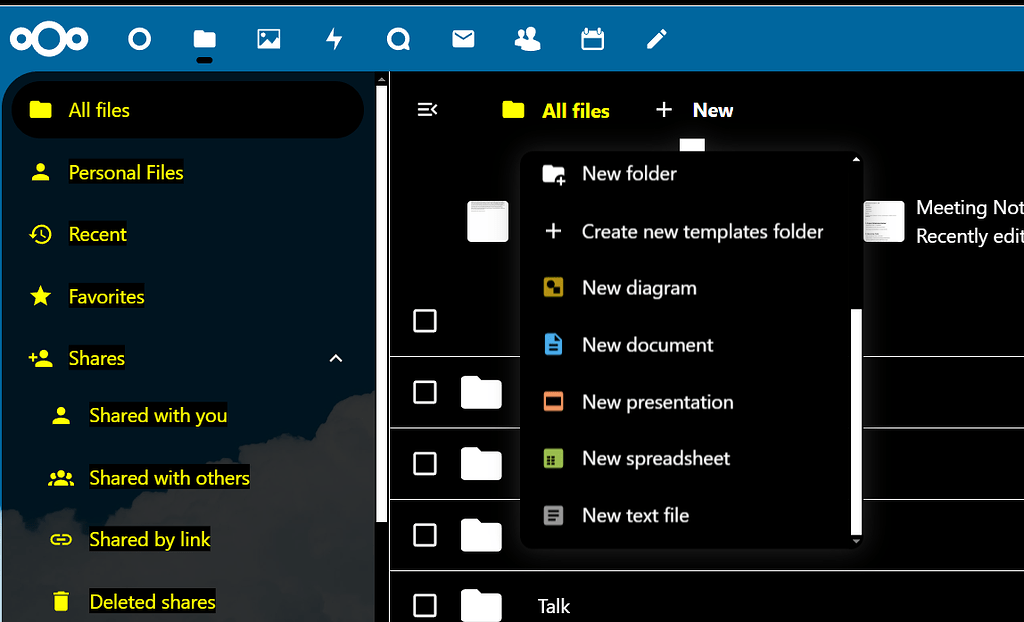Screen dimensions: 1024x622
Task: Click the star icon beside Favorites
Action: (40, 297)
